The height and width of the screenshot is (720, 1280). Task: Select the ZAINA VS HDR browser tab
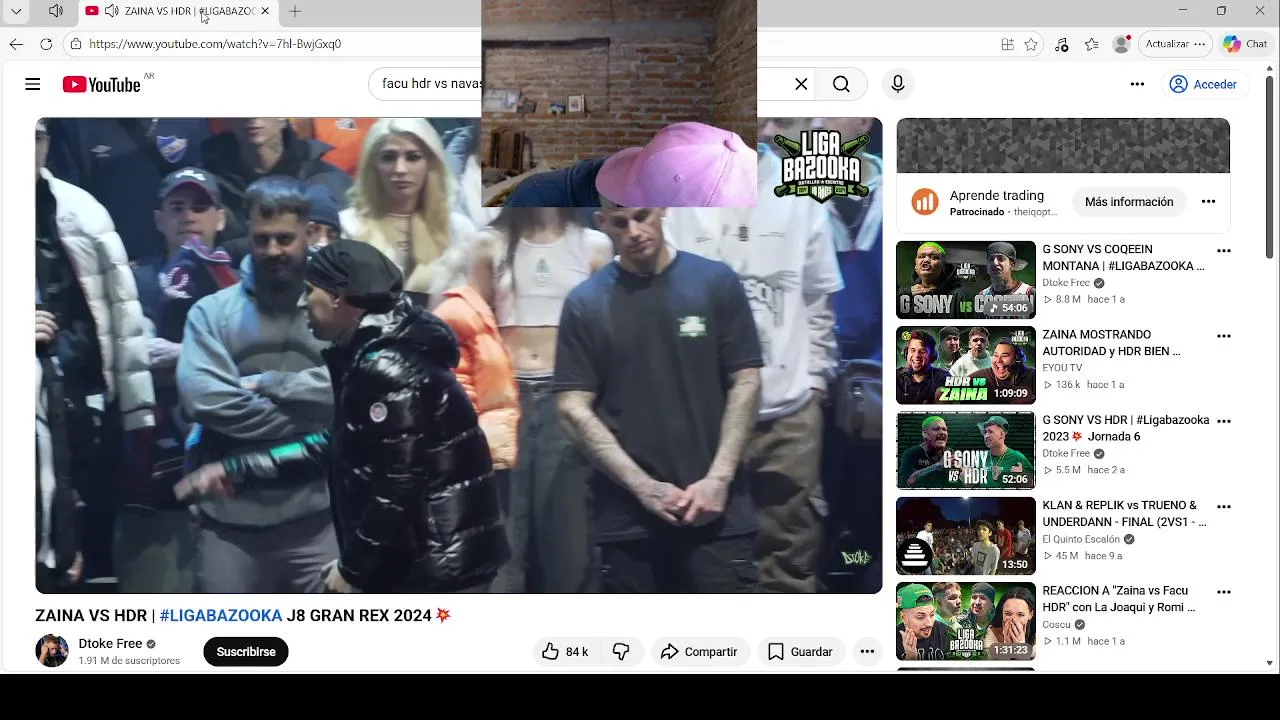[x=179, y=11]
